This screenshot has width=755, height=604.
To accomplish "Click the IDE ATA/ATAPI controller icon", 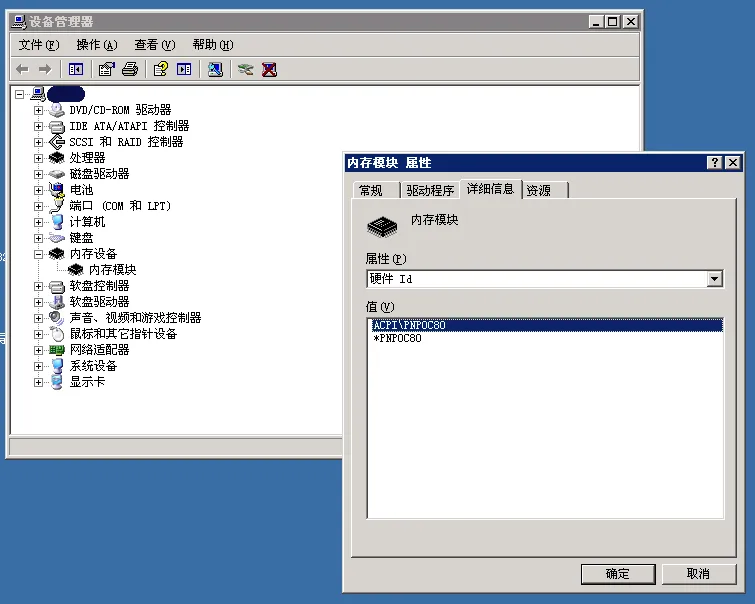I will click(57, 126).
